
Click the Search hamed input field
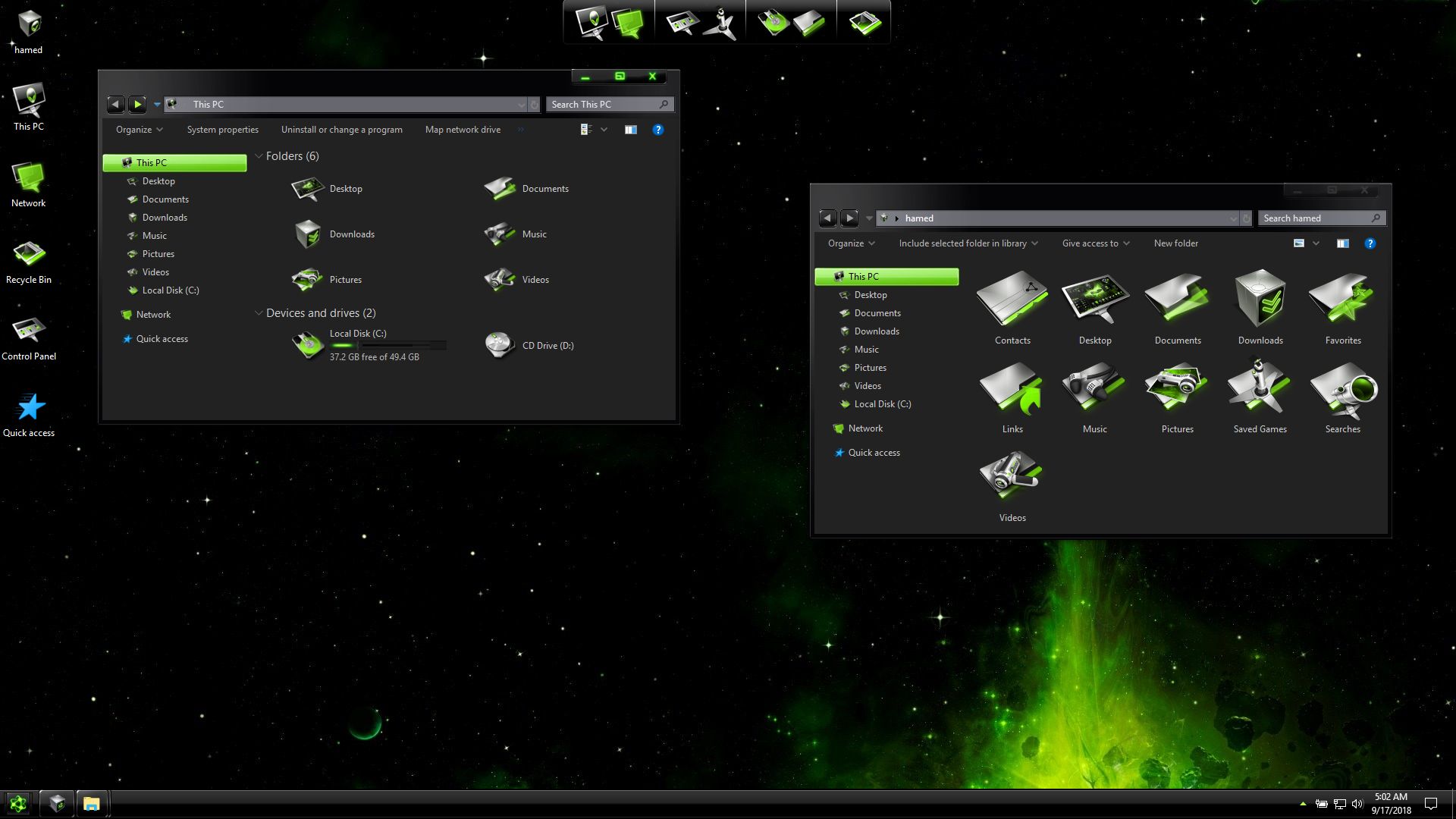point(1313,218)
